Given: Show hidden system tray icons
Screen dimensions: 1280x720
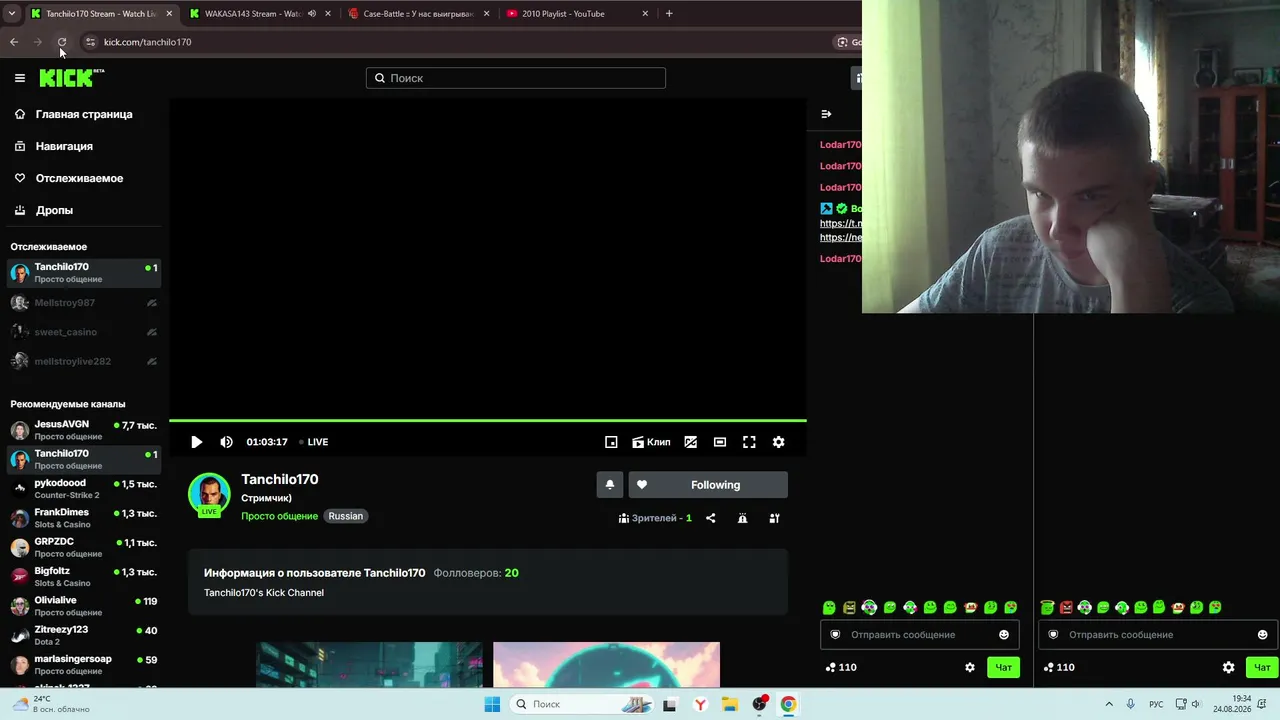Looking at the screenshot, I should (x=1109, y=704).
